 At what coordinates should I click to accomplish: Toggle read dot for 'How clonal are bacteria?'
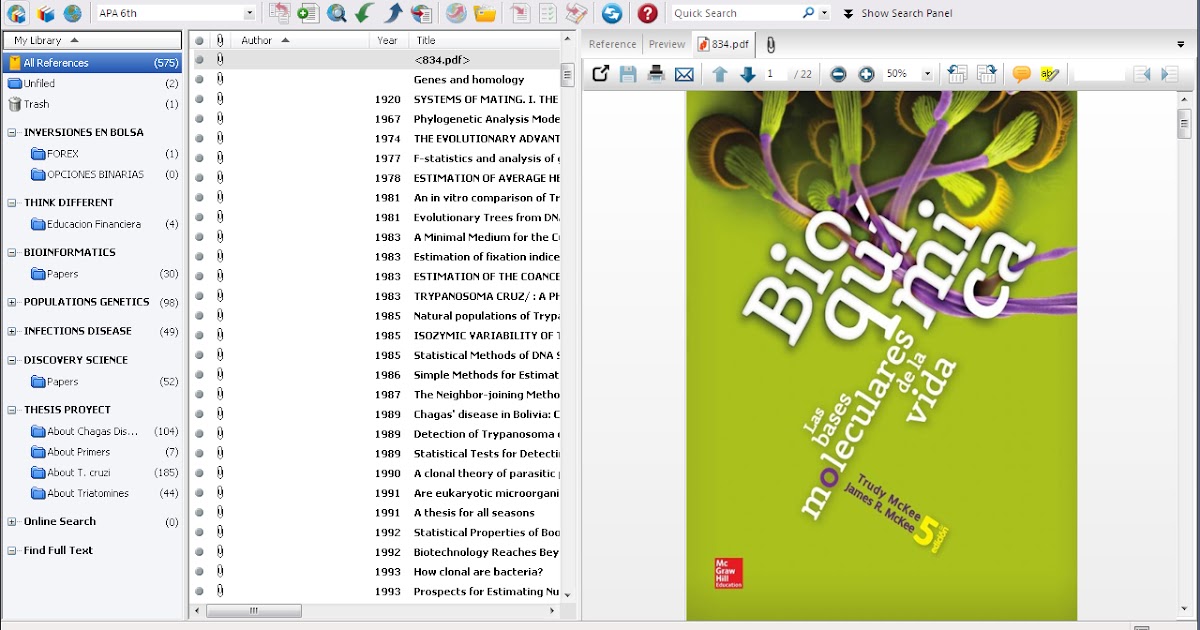[199, 572]
